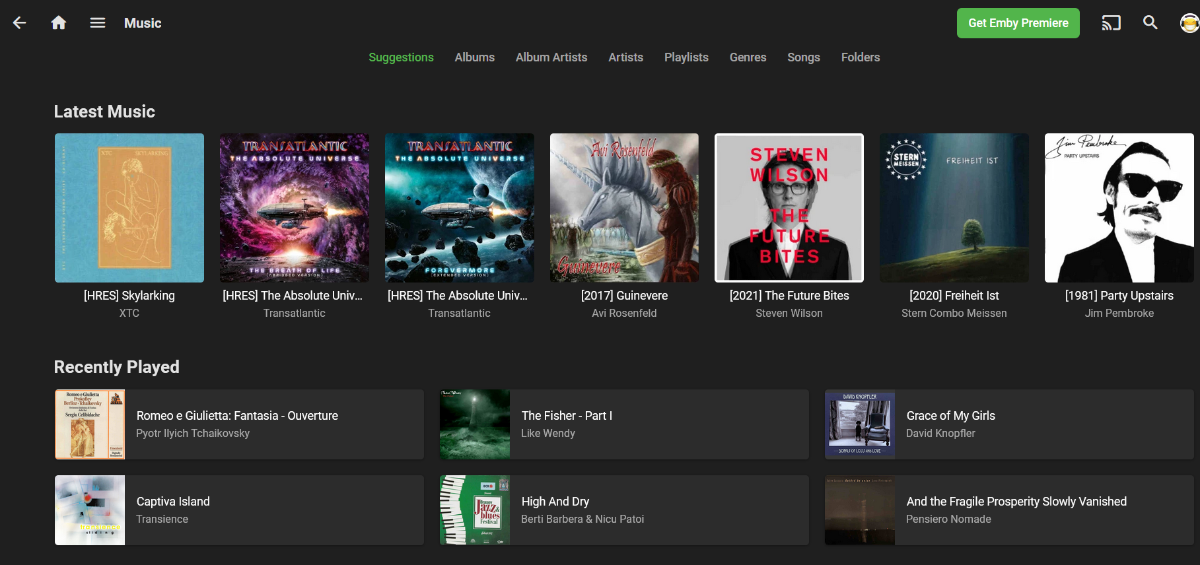
Task: Play The Fisher - Part I track
Action: click(x=624, y=424)
